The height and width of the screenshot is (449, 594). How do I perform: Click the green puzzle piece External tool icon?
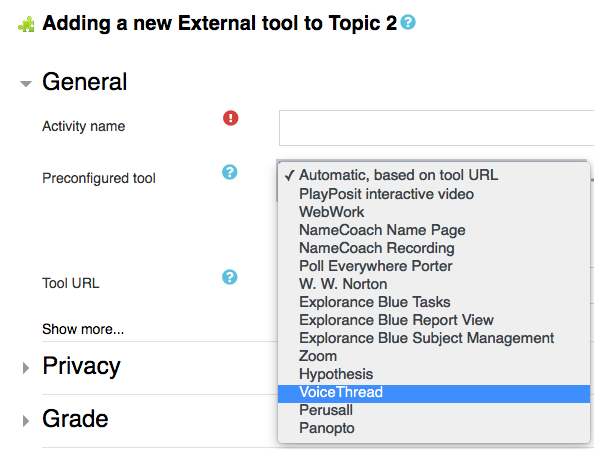[27, 25]
